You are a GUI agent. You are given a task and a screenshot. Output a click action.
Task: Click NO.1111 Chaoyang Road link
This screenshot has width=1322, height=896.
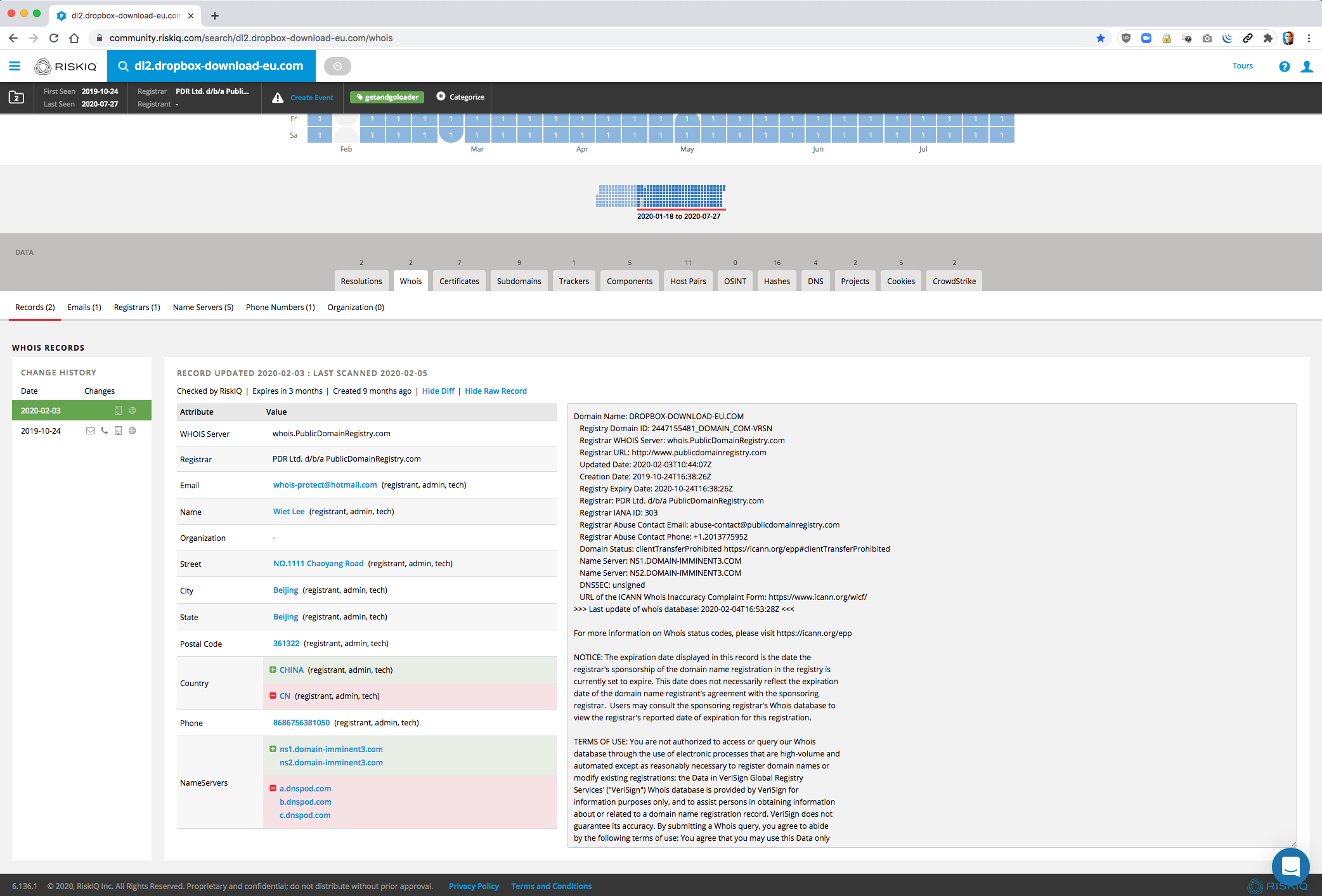click(x=318, y=564)
